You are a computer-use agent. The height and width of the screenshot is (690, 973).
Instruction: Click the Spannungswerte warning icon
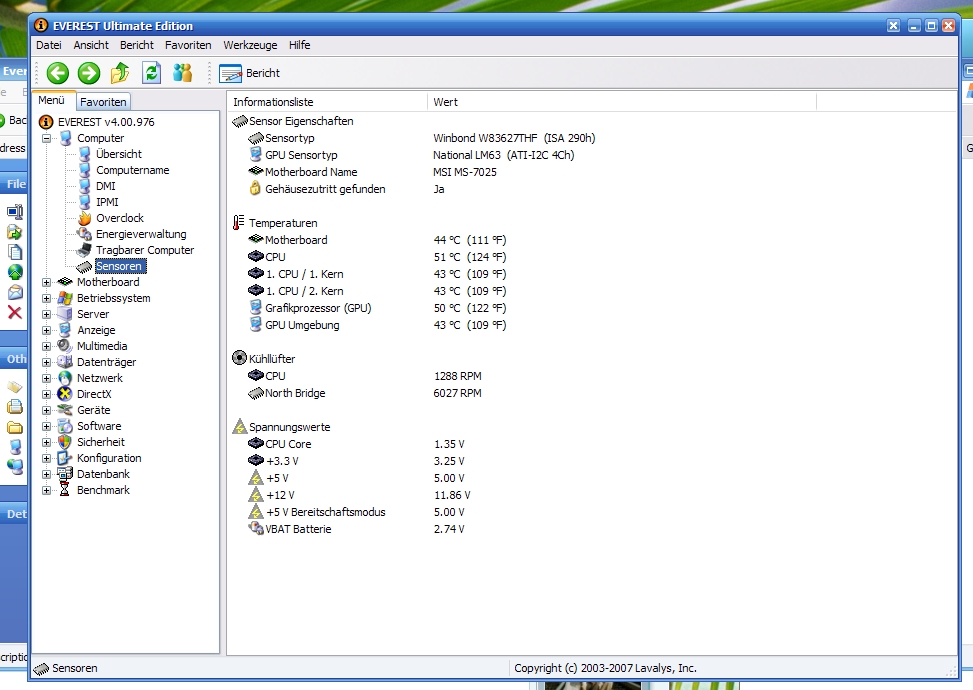[x=240, y=427]
